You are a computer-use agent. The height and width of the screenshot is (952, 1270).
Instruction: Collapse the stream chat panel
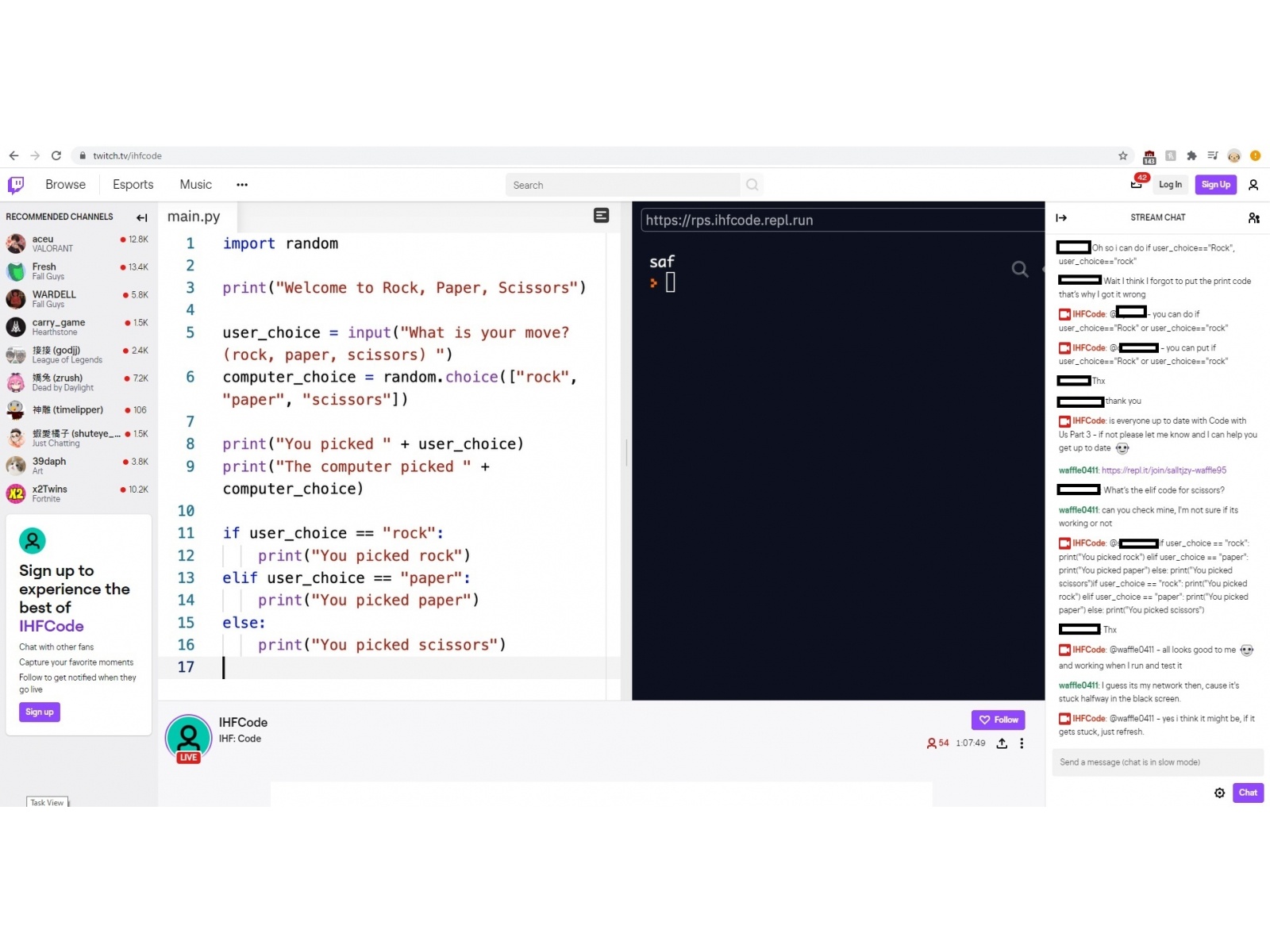(1061, 217)
